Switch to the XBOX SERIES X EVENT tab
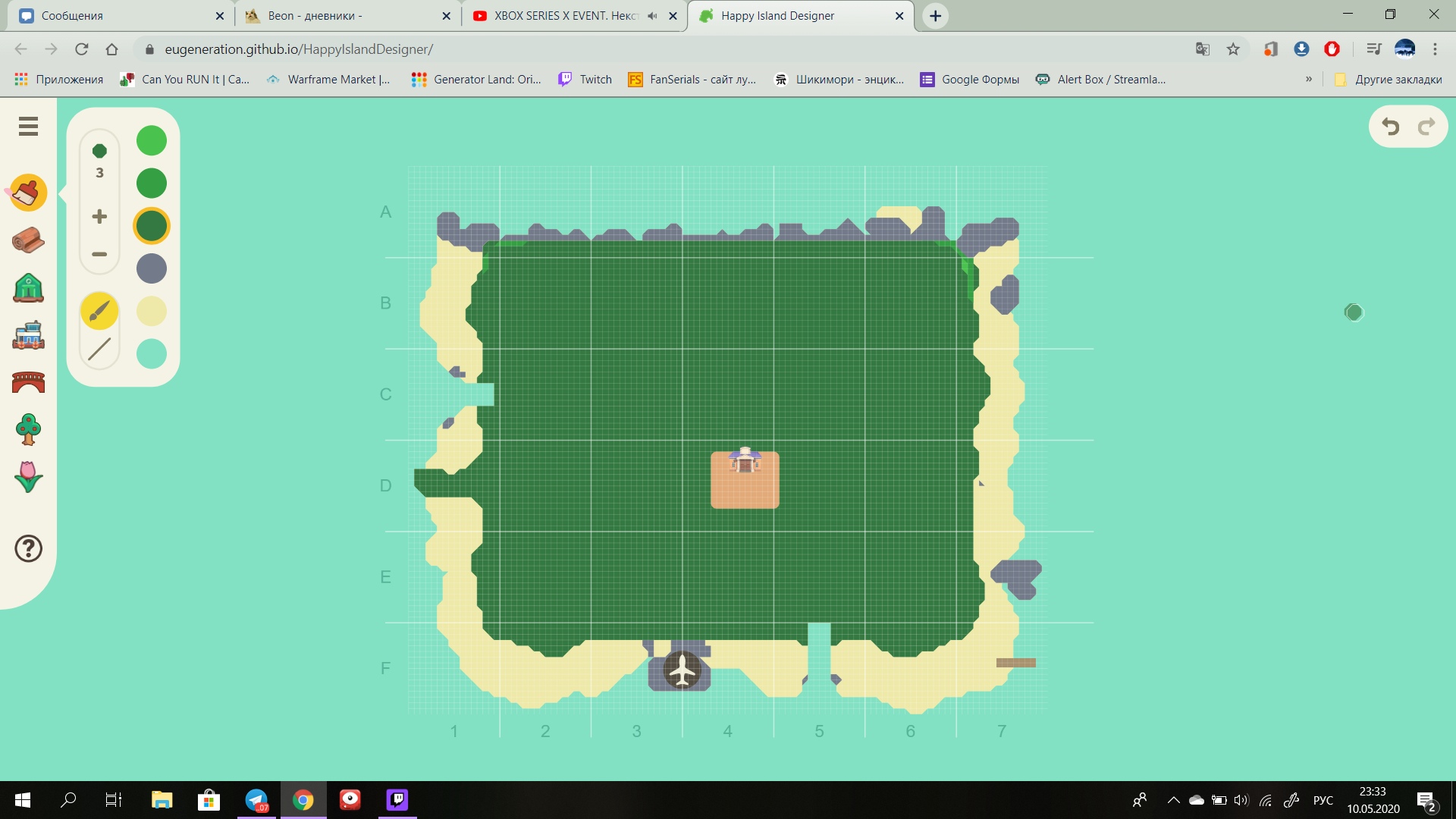Screen dimensions: 1456x819 574,16
